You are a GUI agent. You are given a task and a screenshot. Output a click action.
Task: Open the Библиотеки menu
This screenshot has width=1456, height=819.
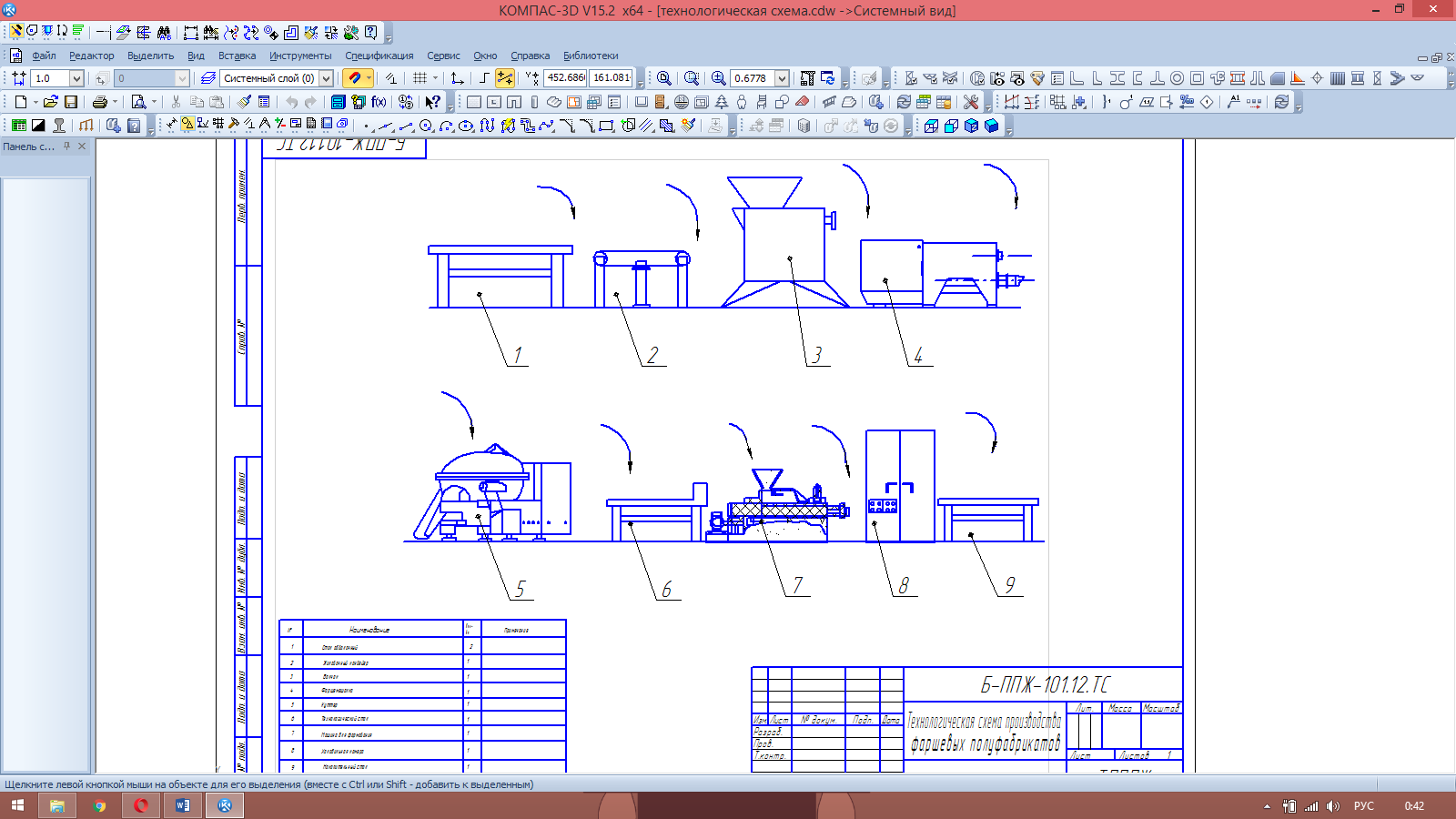[591, 56]
